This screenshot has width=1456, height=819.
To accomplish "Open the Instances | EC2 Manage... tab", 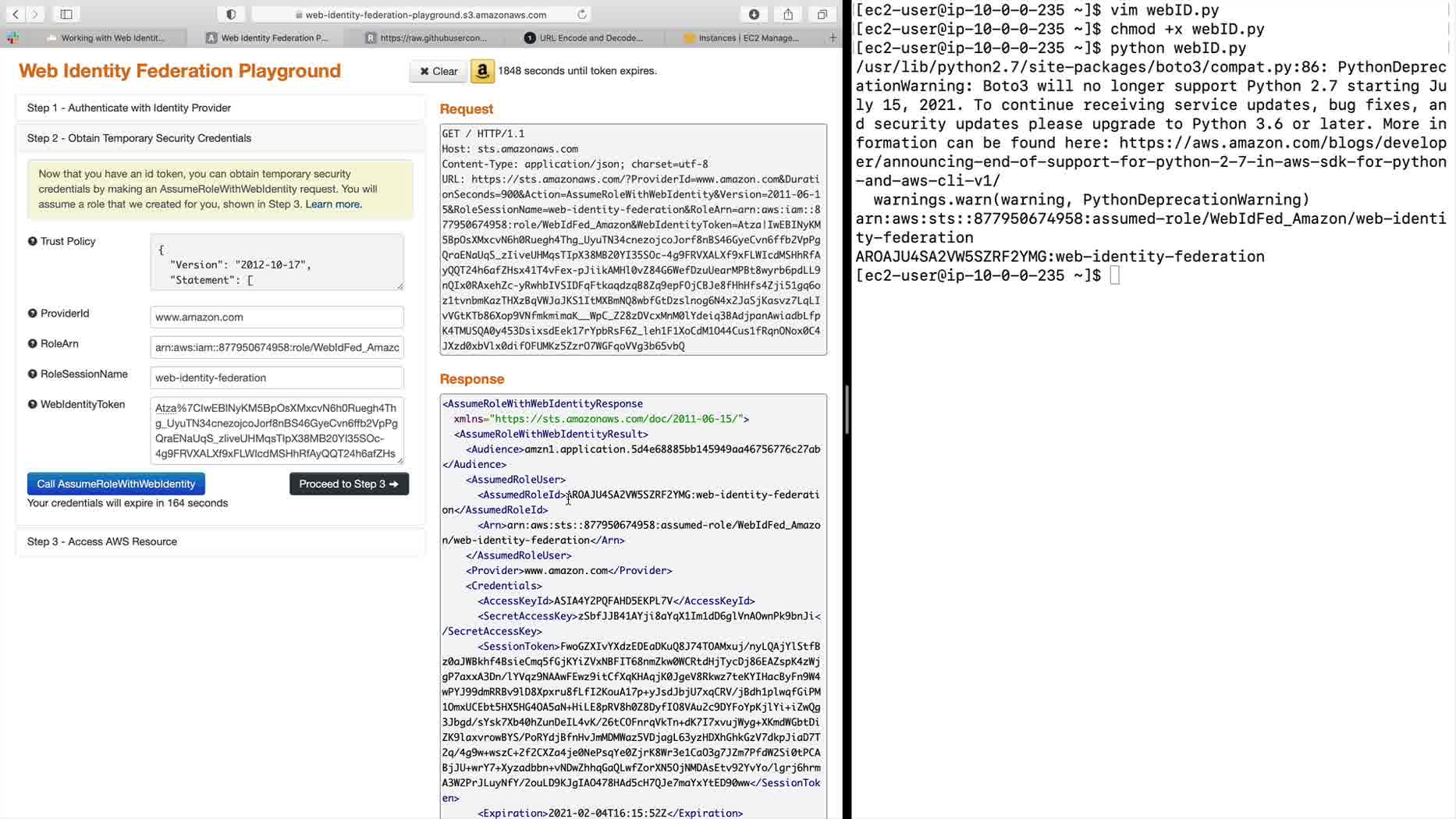I will pyautogui.click(x=742, y=37).
